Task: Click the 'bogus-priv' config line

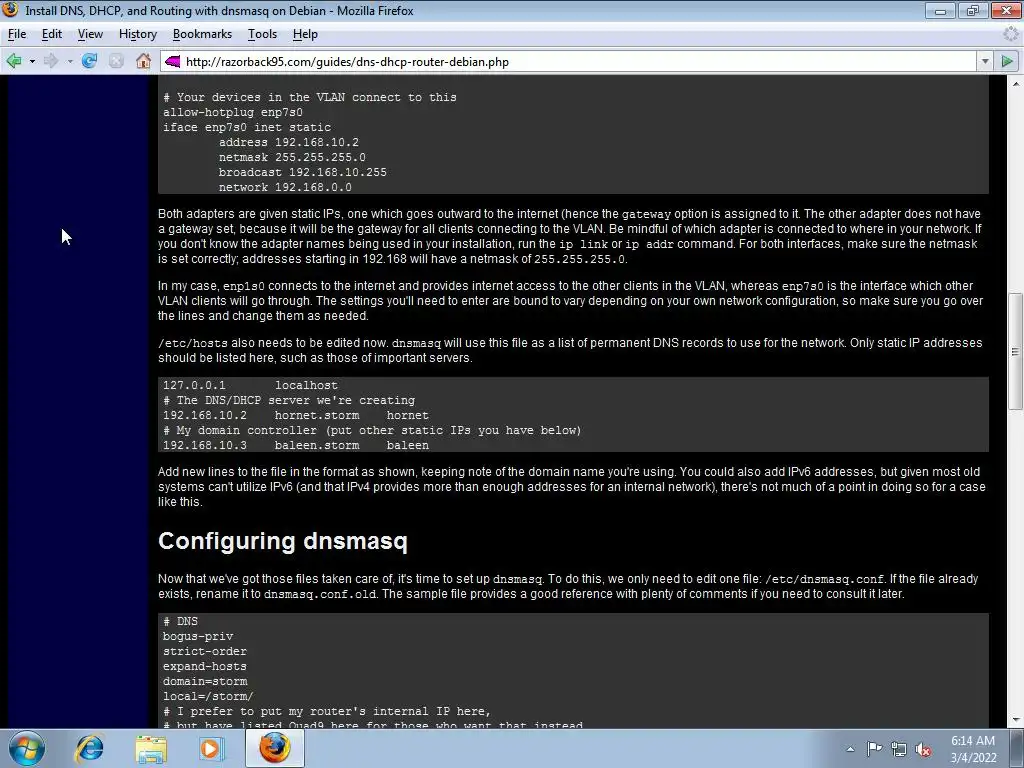Action: 198,636
